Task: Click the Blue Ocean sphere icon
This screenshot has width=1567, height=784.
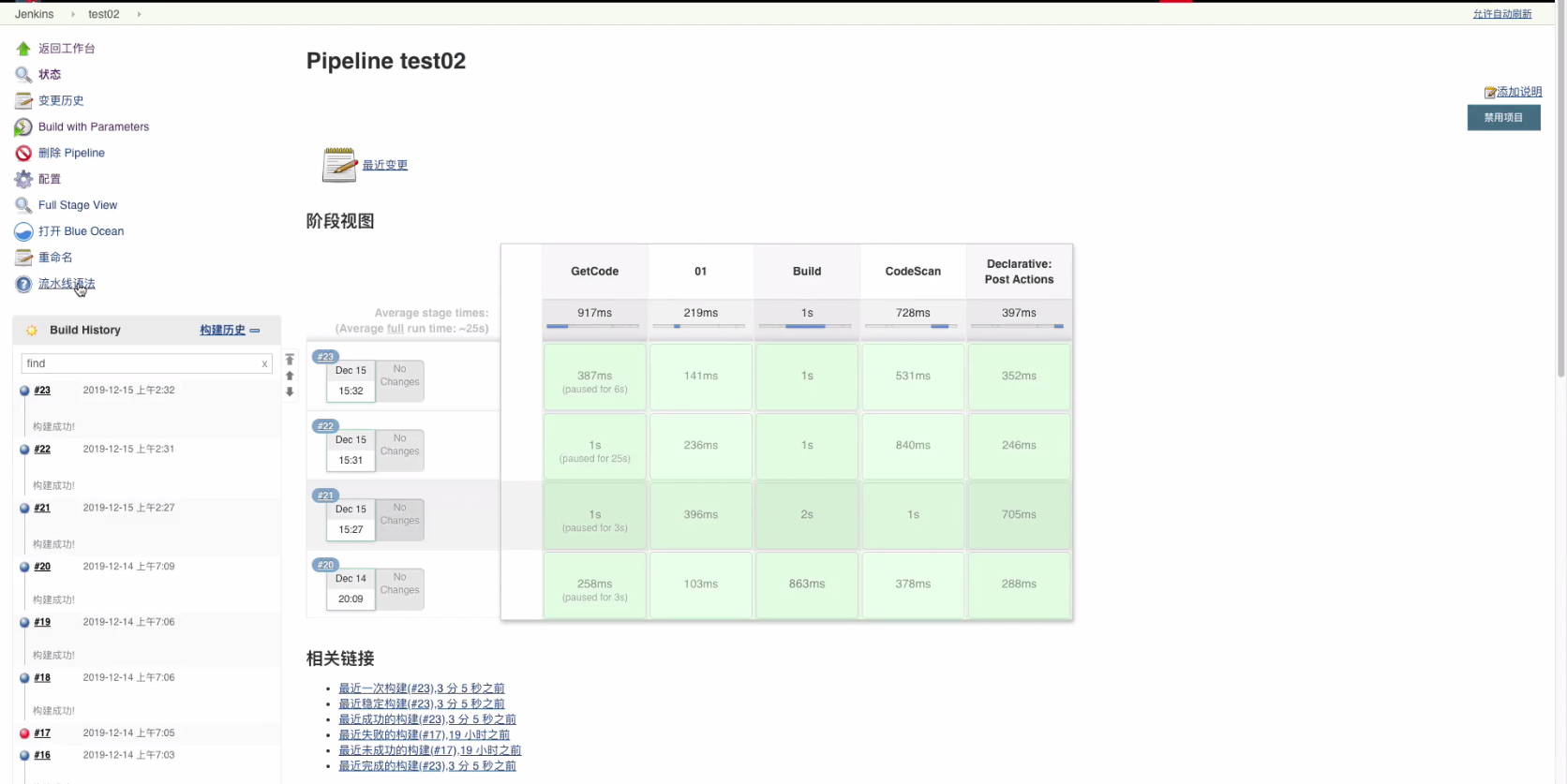Action: click(23, 232)
